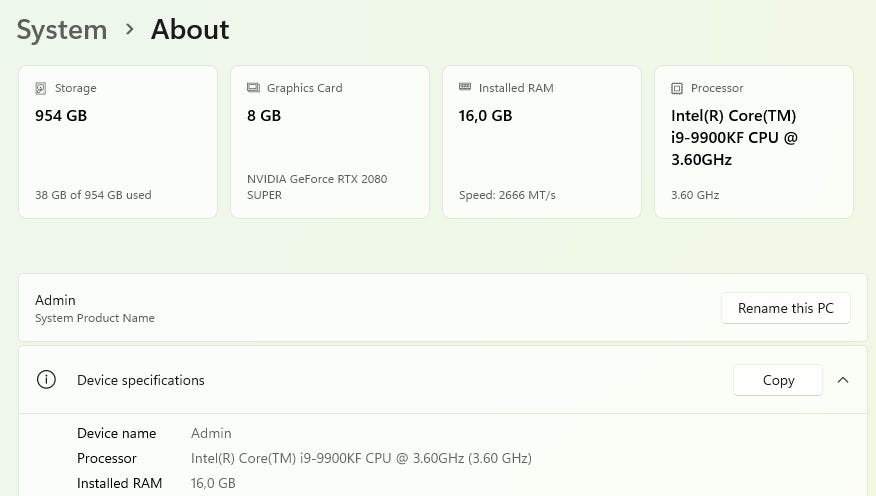Open the Installed RAM 16,0 GB card
This screenshot has width=876, height=496.
(x=542, y=142)
